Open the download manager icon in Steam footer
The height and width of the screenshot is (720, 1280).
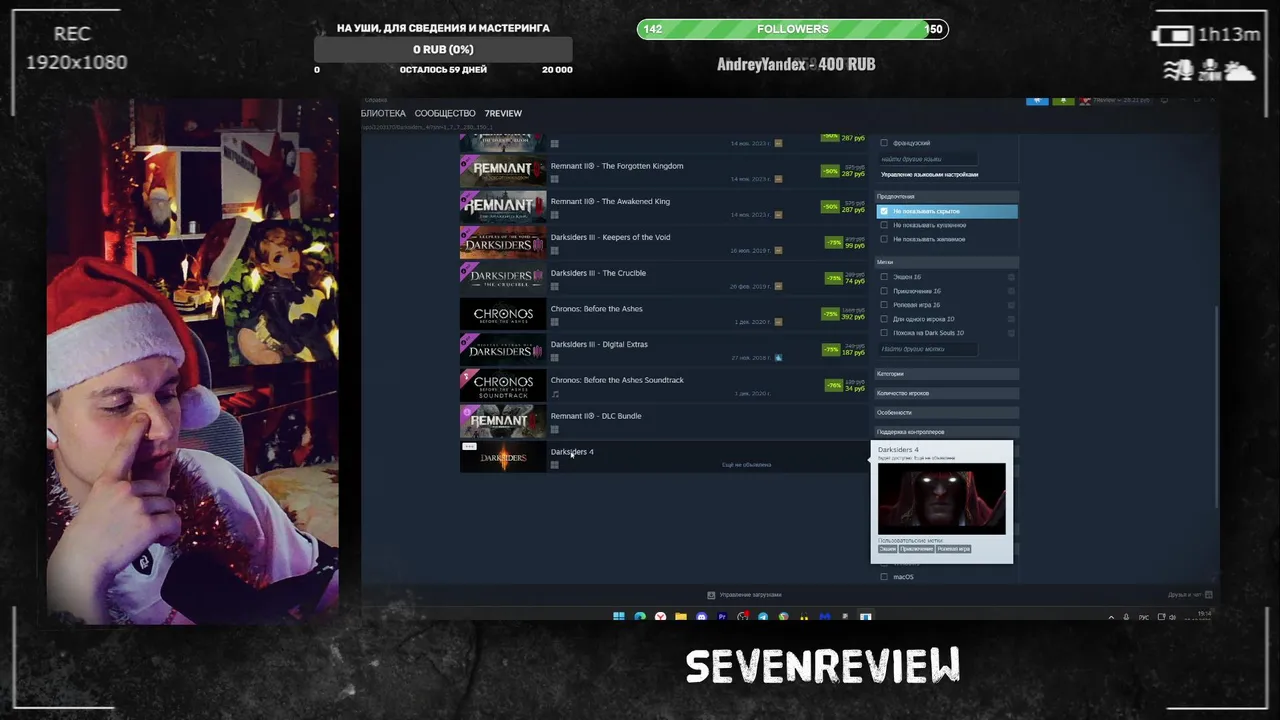[711, 595]
